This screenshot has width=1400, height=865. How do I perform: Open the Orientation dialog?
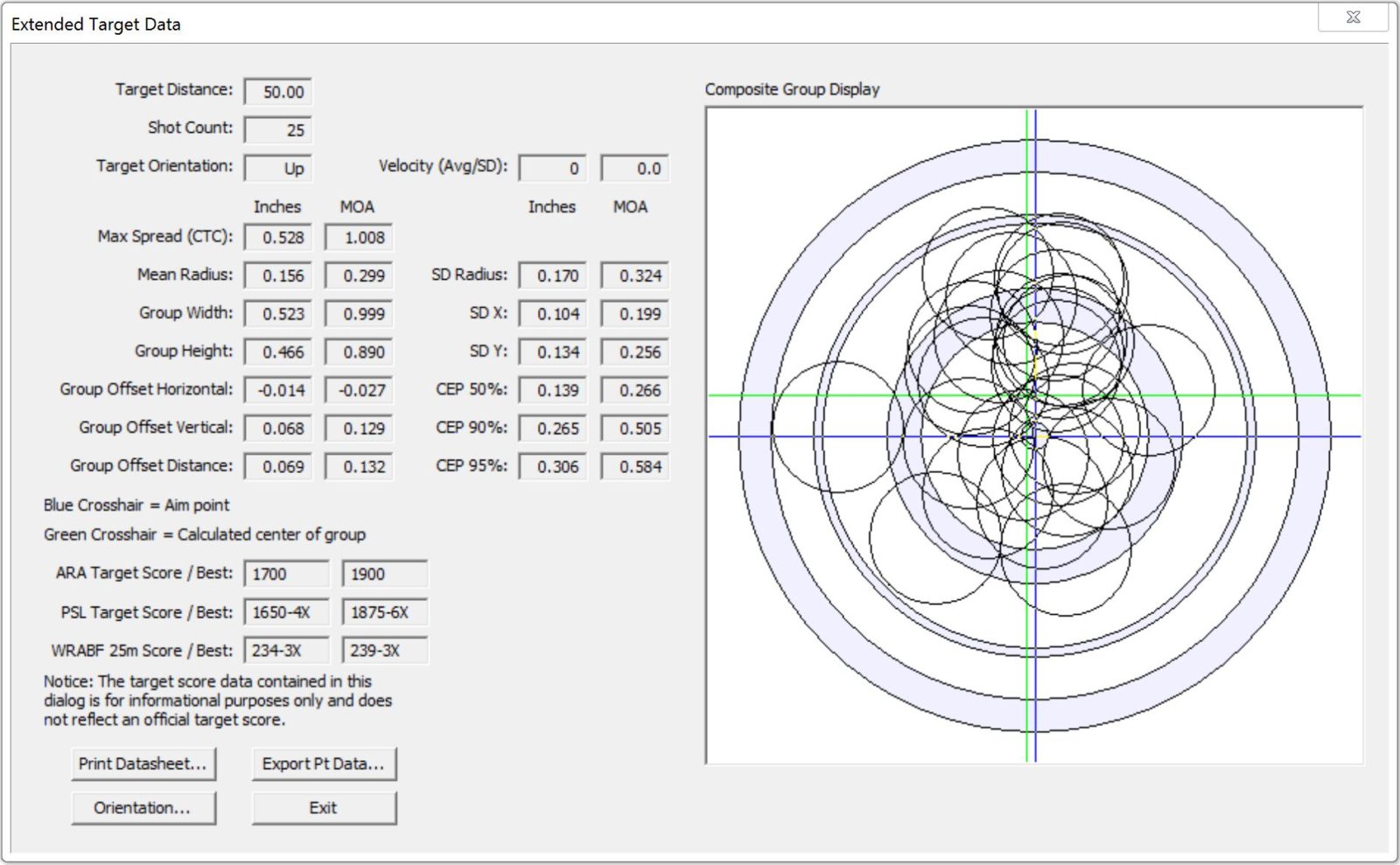pyautogui.click(x=144, y=806)
